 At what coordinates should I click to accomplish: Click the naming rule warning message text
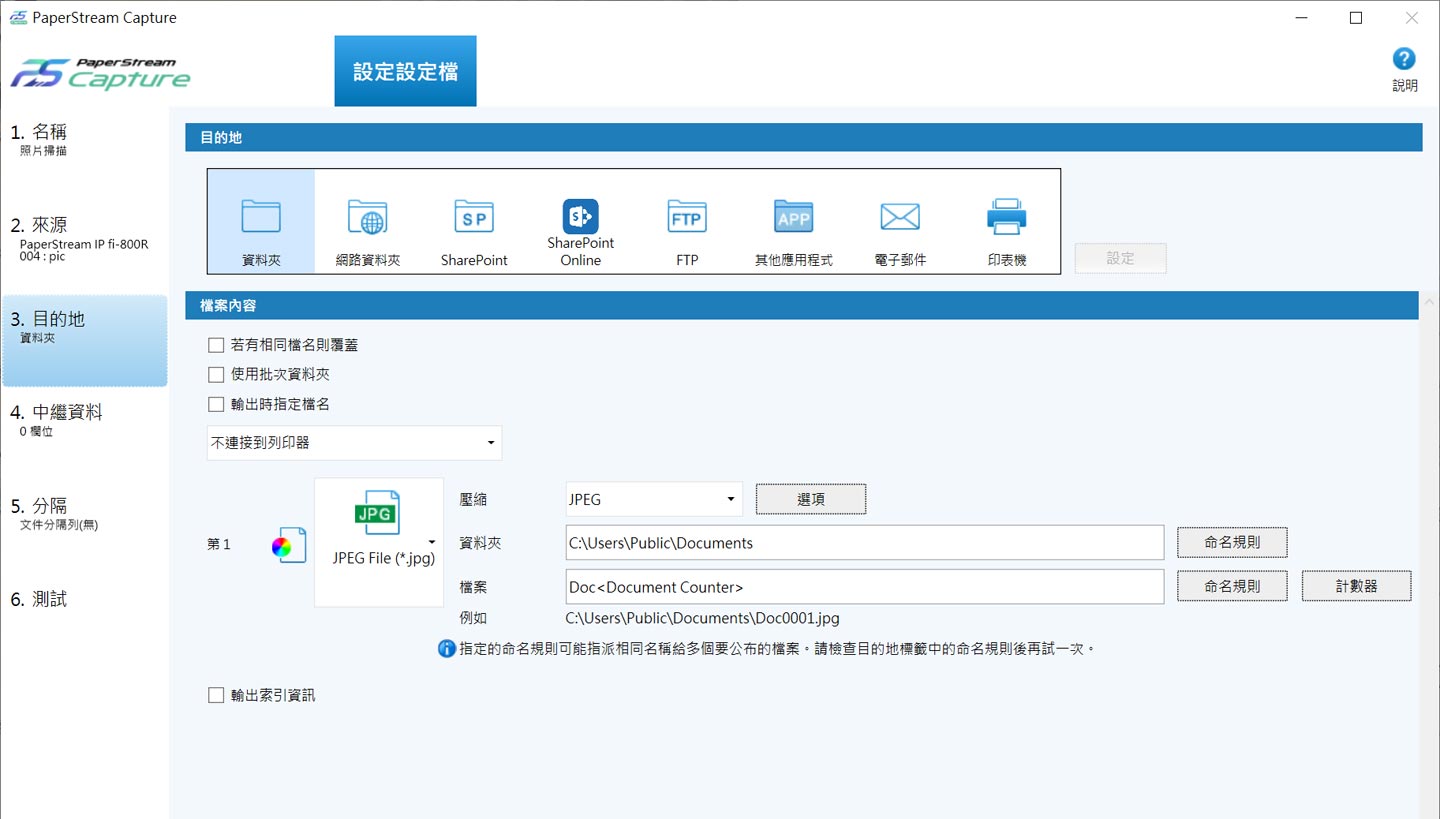(777, 649)
